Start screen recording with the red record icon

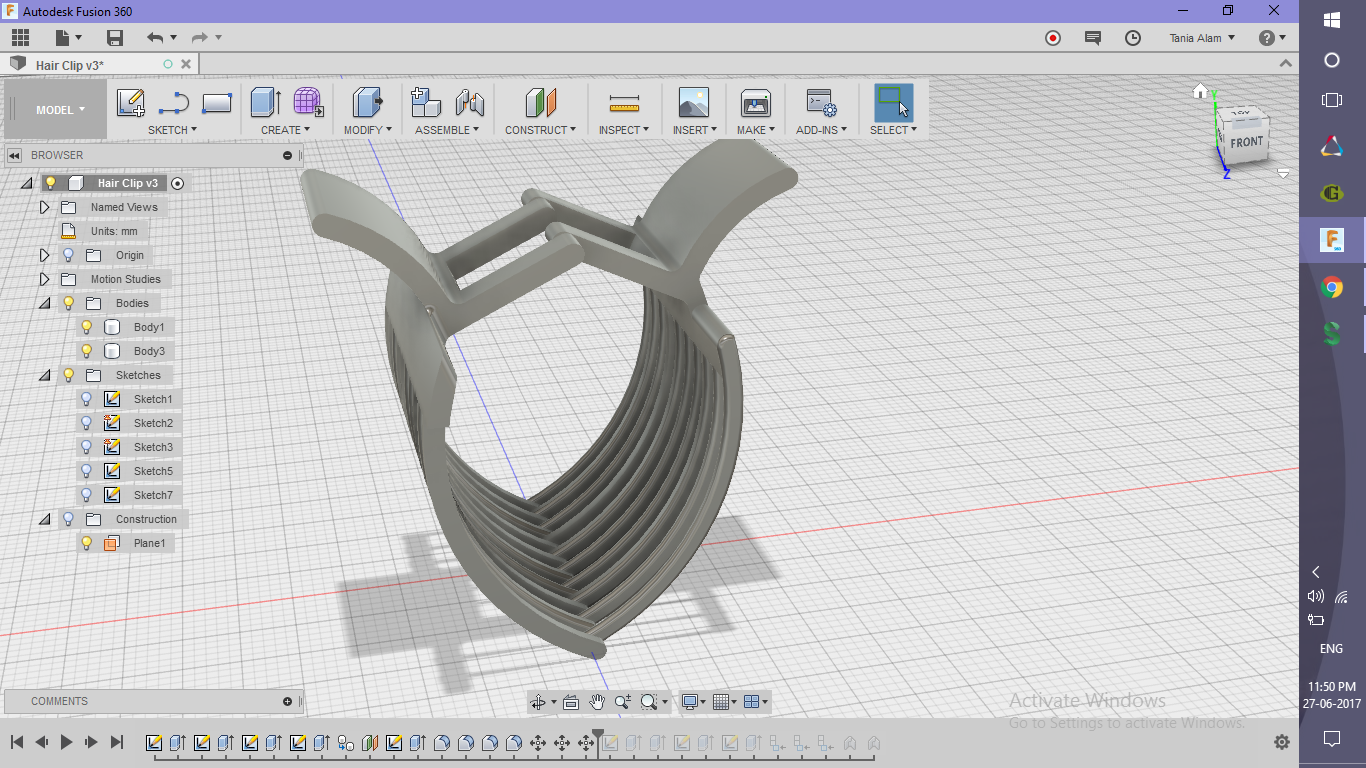point(1053,38)
